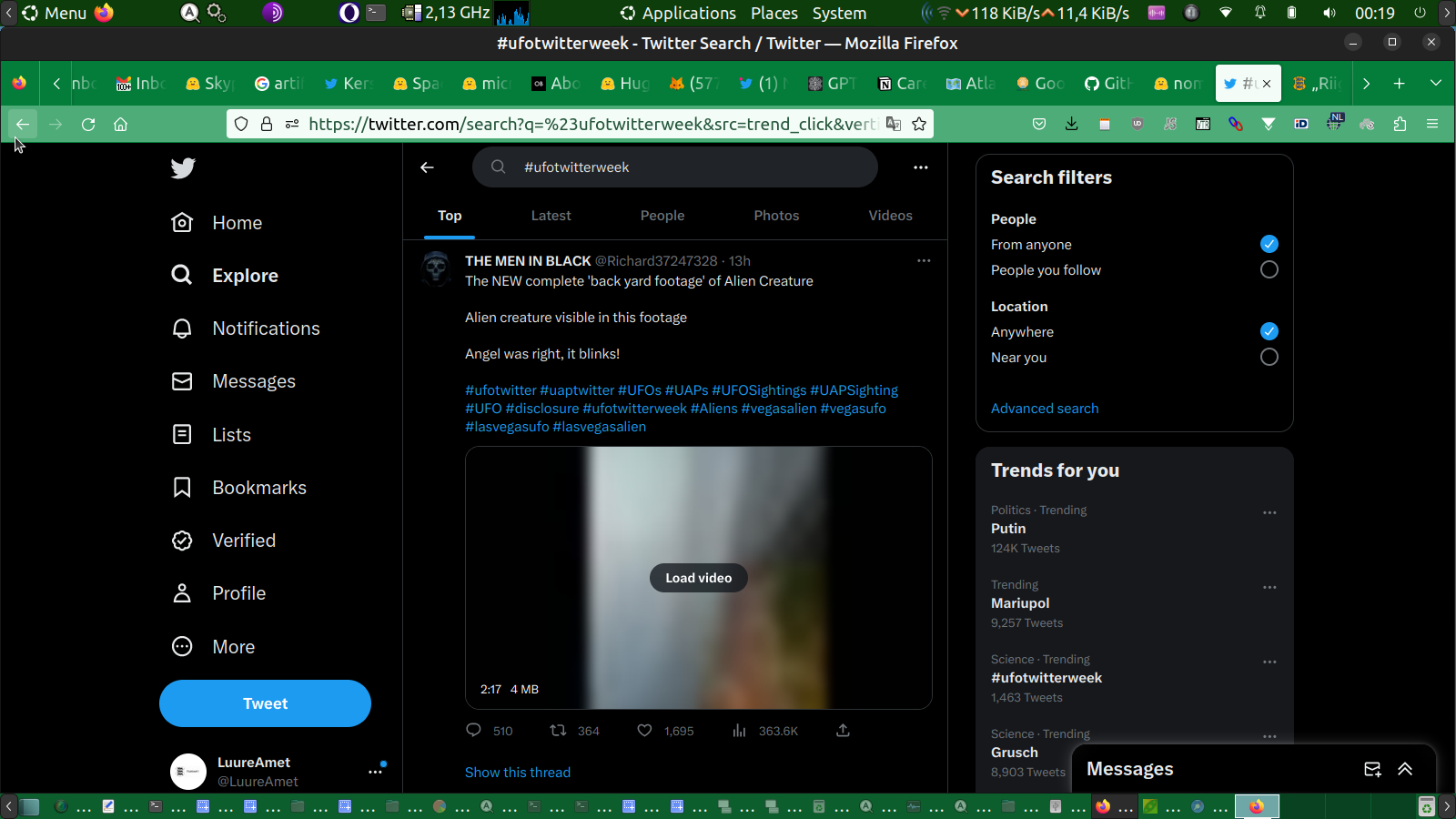Click the Firefox address bar URL
Screen dimensions: 1456x819
click(591, 124)
